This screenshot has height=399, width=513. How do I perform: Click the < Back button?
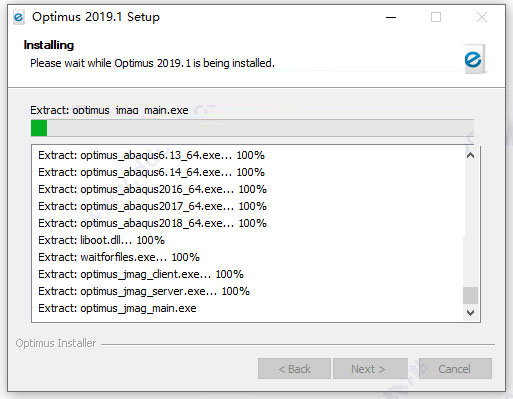tap(294, 369)
